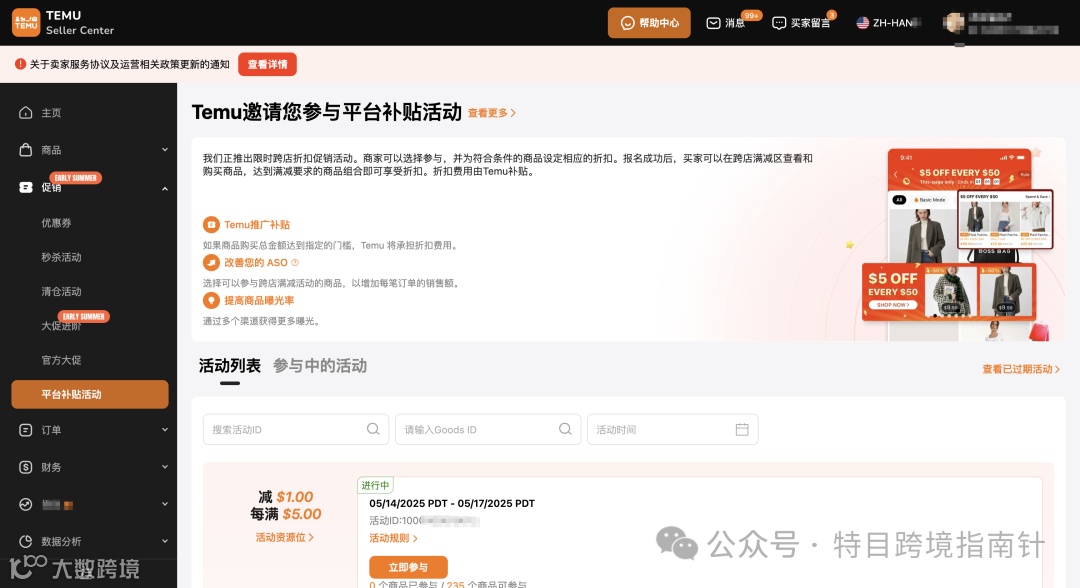Open the 买家留言 buyer messages icon
This screenshot has height=588, width=1080.
[x=778, y=23]
